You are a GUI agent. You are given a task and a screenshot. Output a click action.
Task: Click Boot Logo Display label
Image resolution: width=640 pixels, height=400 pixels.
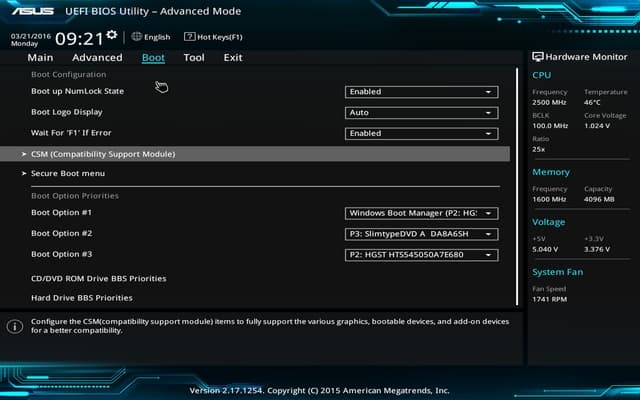pyautogui.click(x=67, y=112)
